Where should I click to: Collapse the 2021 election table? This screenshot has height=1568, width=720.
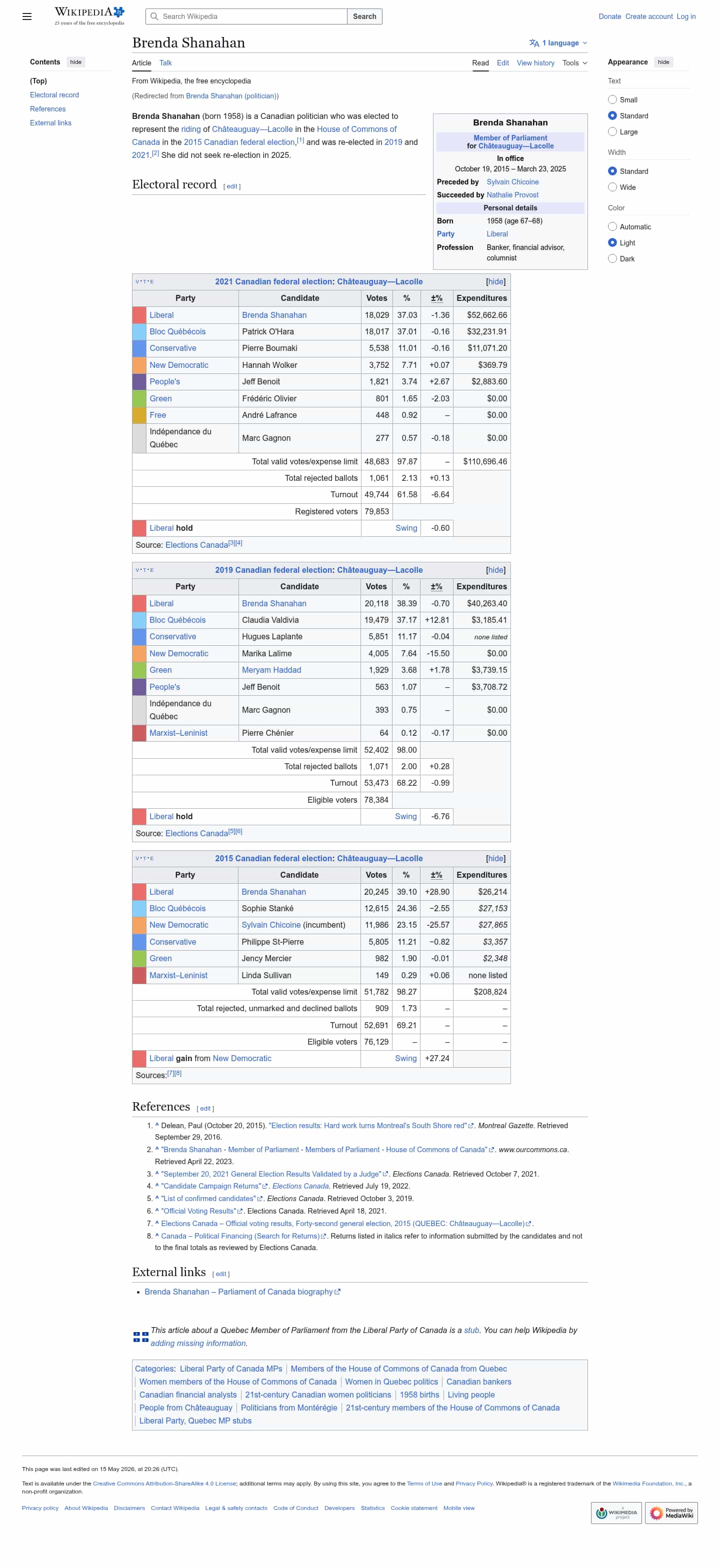click(495, 282)
